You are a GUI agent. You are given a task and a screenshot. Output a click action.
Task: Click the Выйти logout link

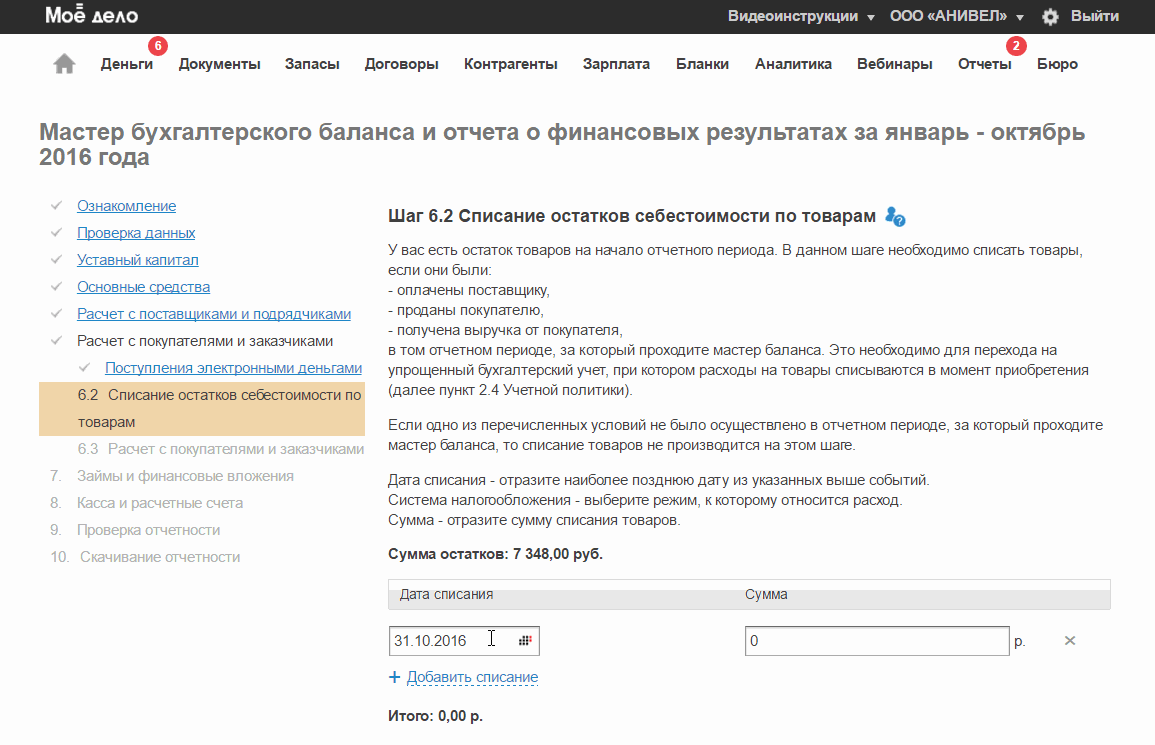click(x=1095, y=17)
